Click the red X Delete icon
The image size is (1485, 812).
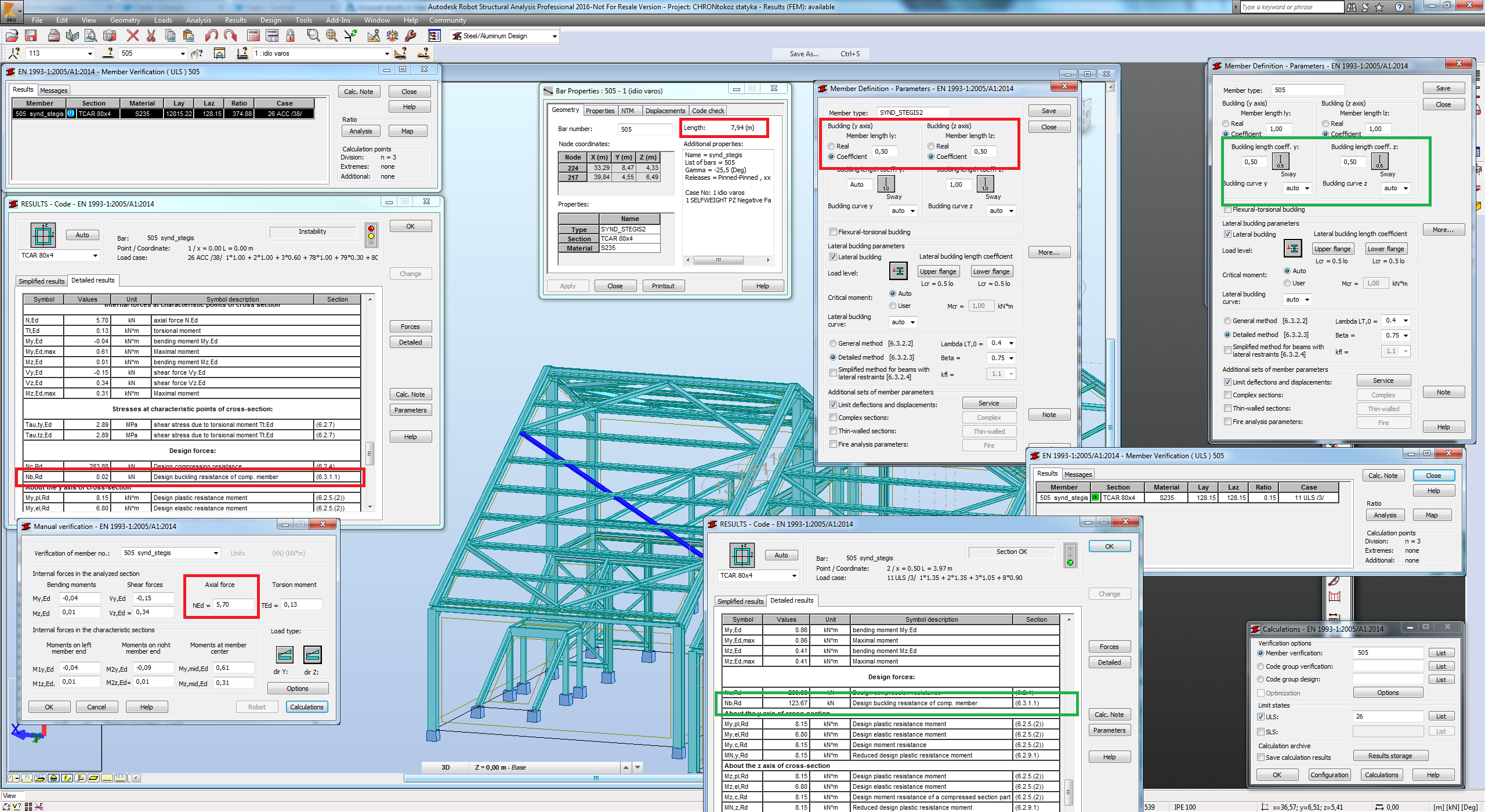click(133, 36)
